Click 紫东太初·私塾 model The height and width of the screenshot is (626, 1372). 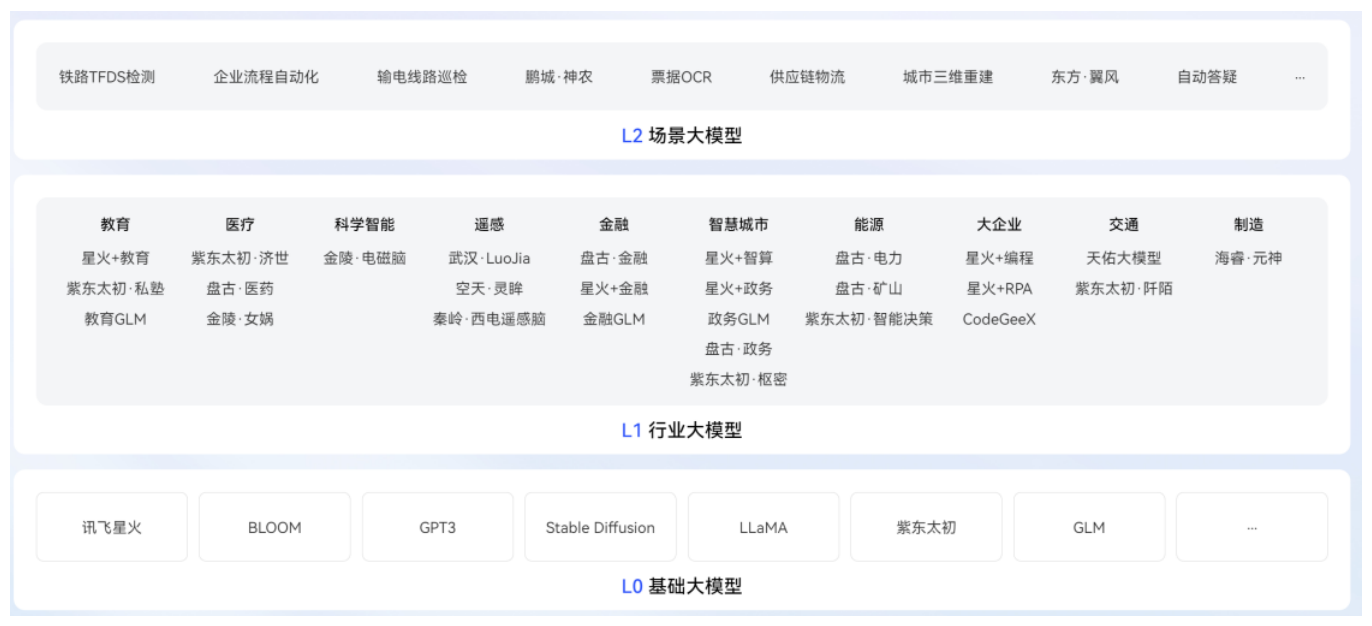[x=115, y=289]
